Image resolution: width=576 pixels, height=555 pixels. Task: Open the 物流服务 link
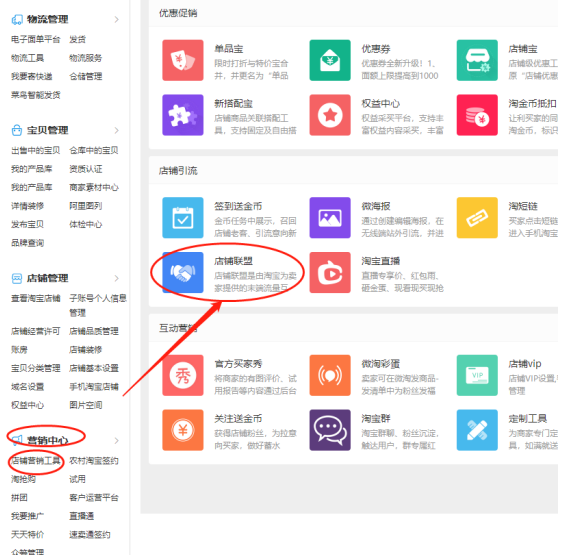coord(86,58)
